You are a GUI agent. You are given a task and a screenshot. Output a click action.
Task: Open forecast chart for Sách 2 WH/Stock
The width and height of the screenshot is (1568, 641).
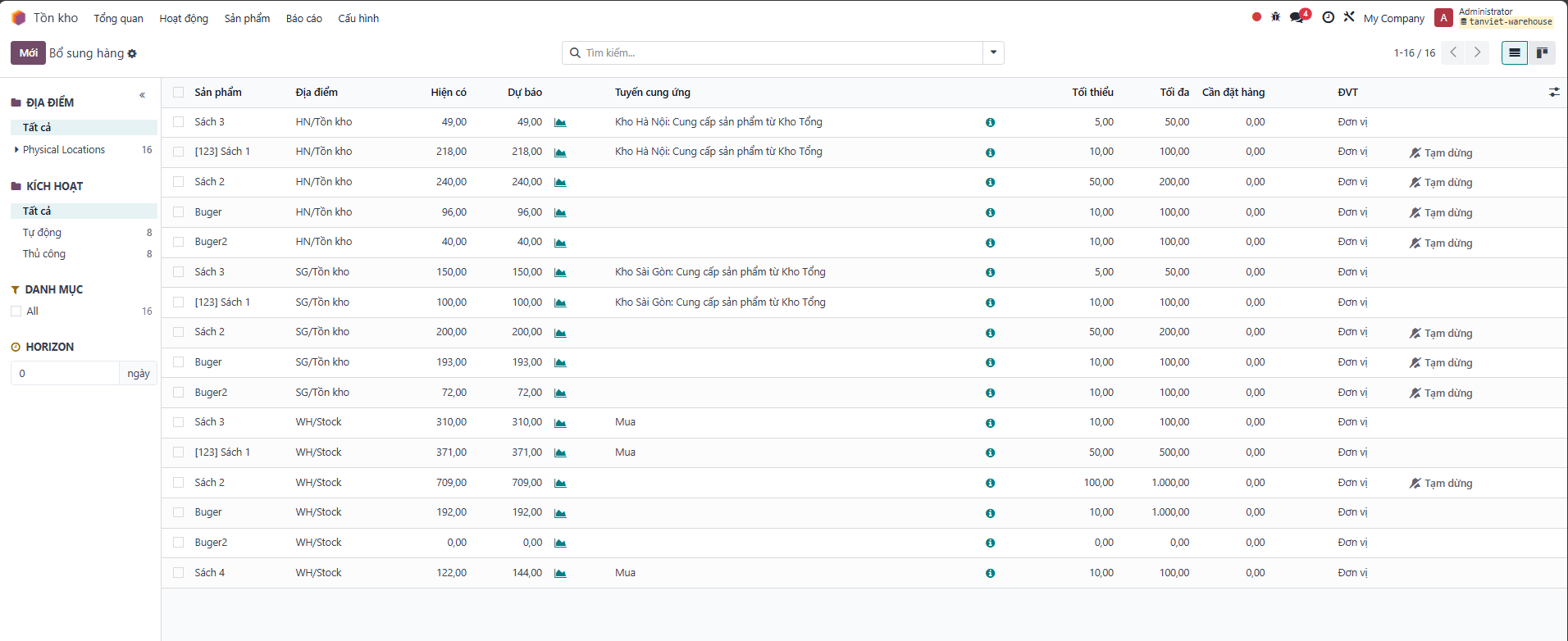pos(560,484)
